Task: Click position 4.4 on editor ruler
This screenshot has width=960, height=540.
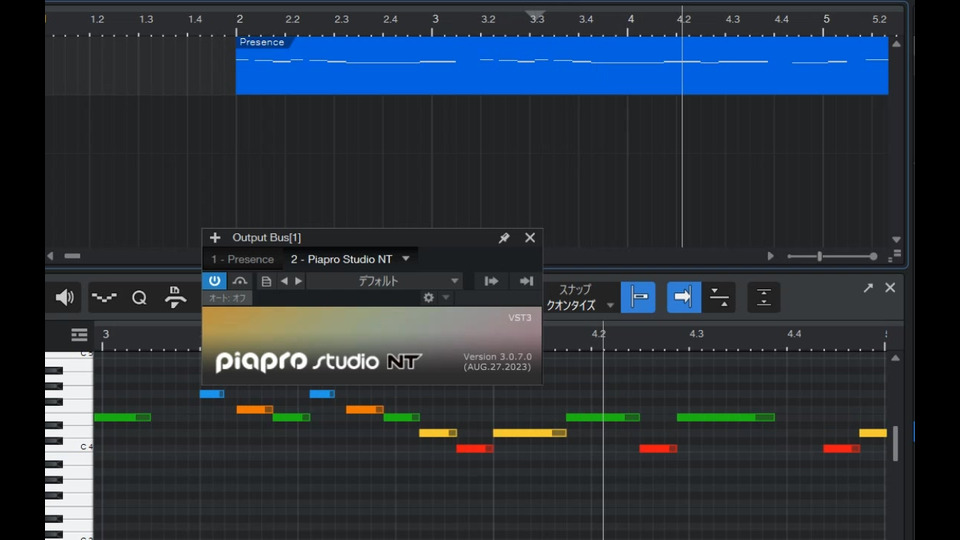Action: 794,334
